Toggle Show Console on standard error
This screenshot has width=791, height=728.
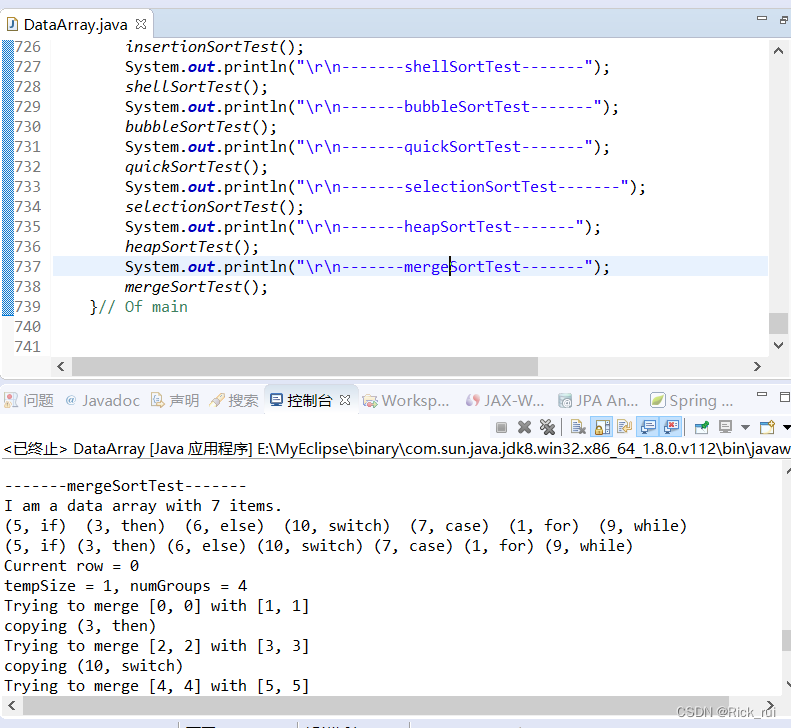(x=671, y=428)
